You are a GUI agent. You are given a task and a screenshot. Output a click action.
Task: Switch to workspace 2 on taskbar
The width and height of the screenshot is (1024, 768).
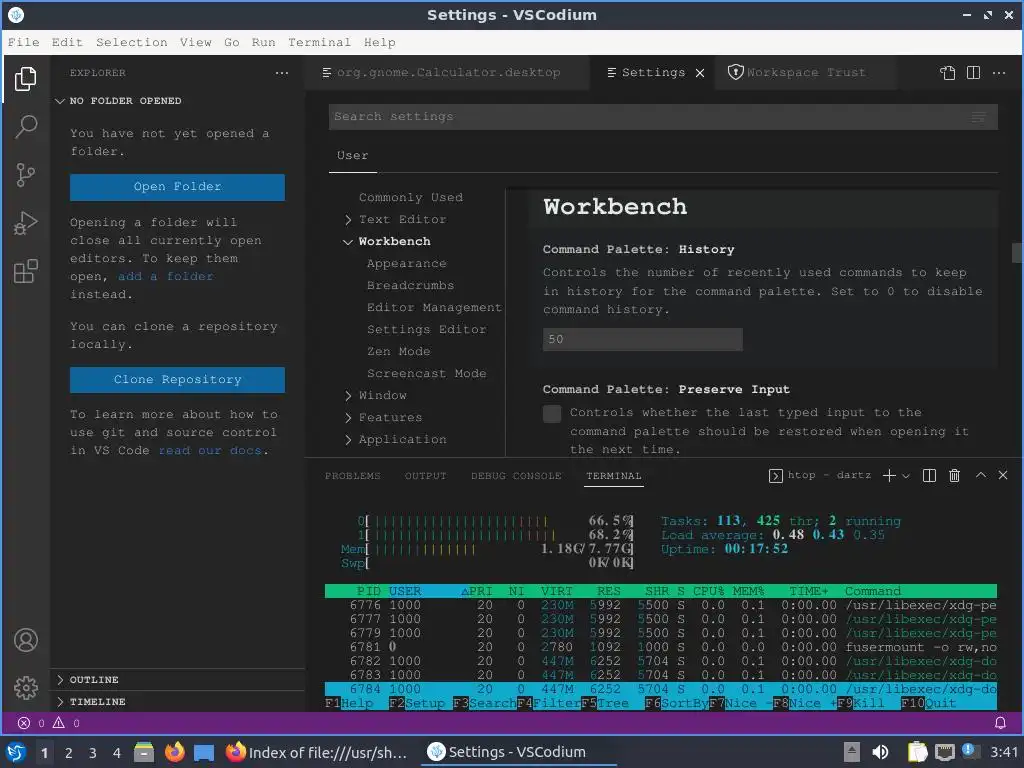coord(68,752)
